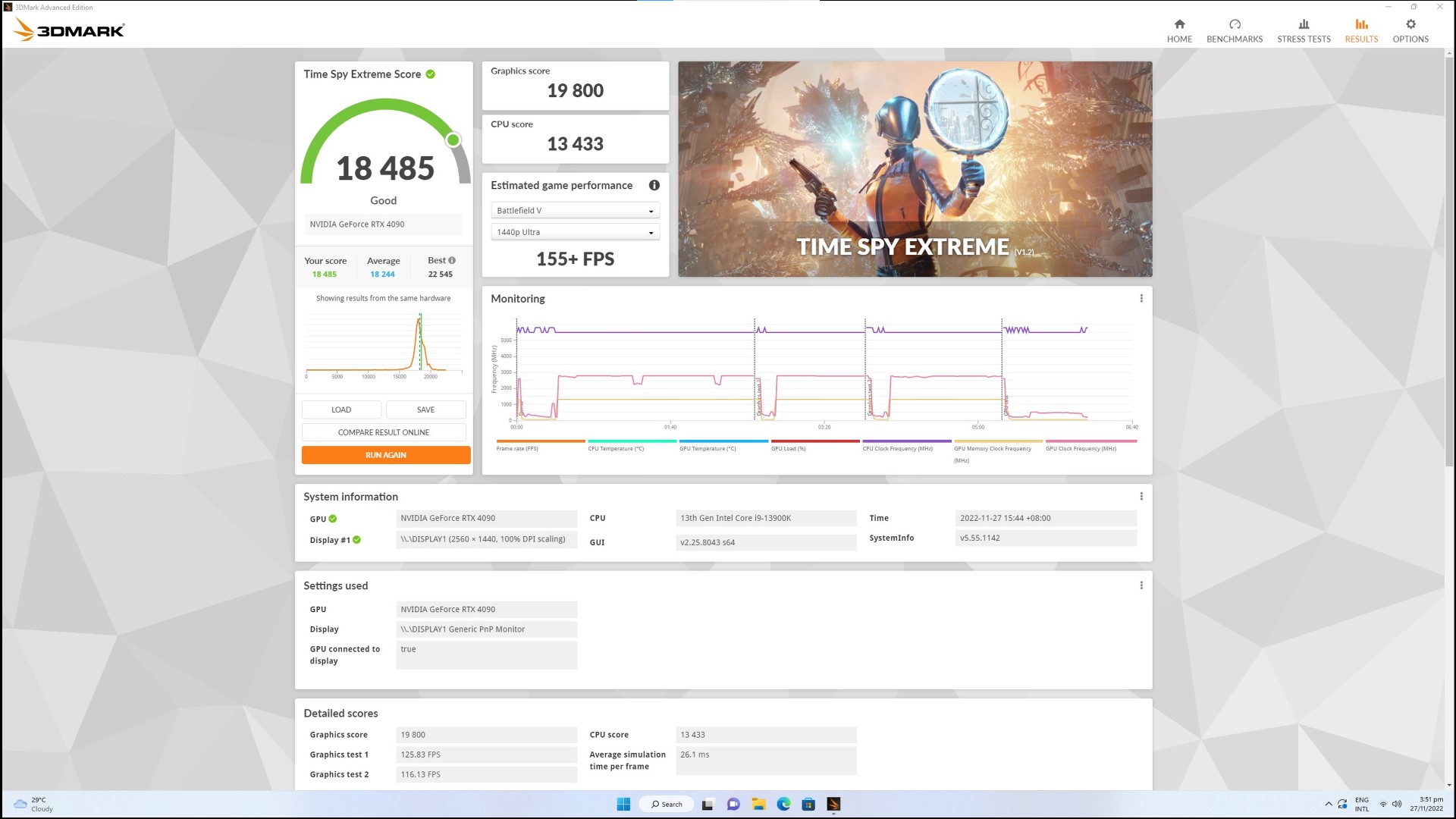Select the GUI version v2.25.8043 s64

pyautogui.click(x=766, y=543)
